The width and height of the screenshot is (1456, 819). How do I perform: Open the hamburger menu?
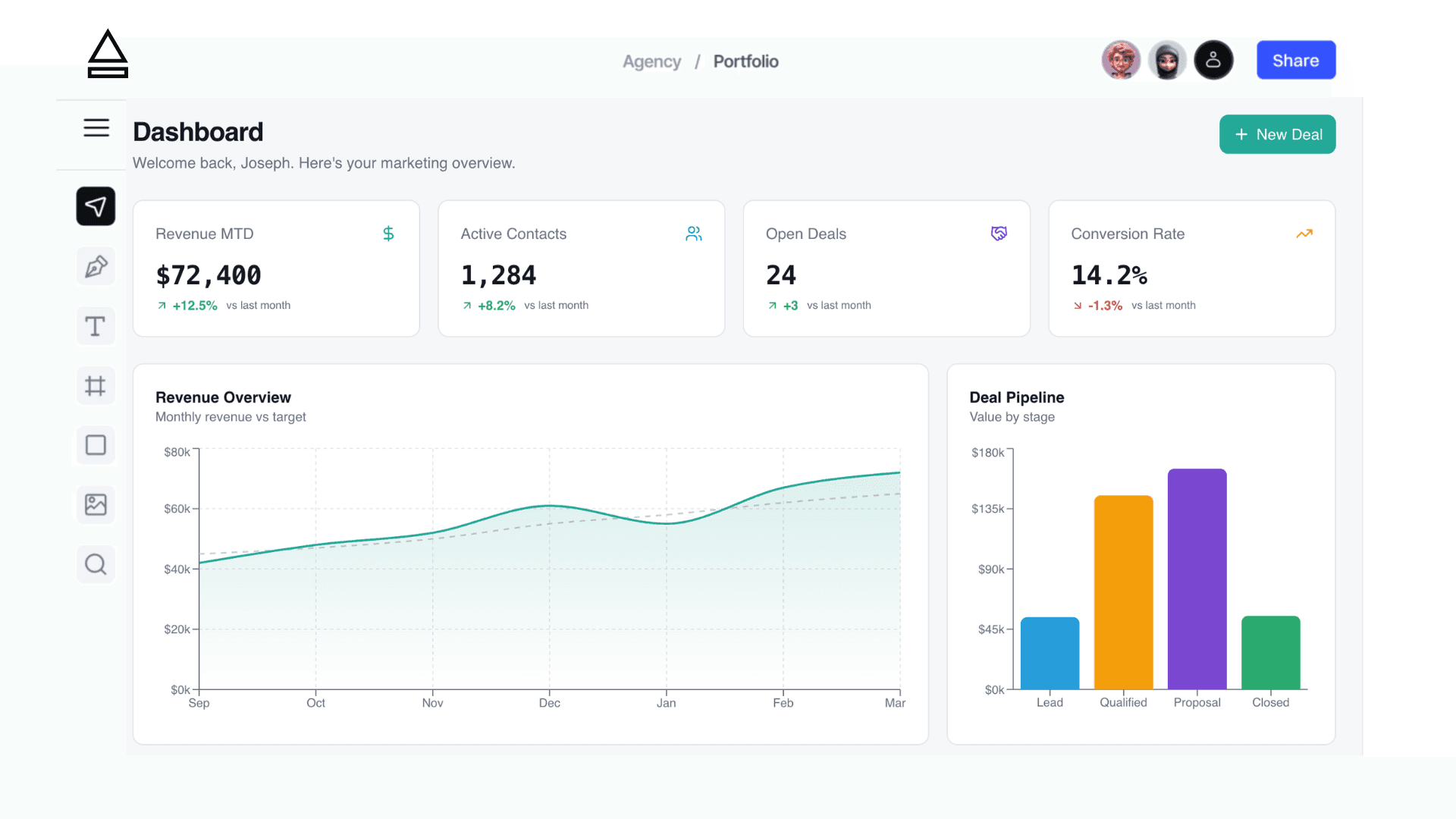coord(96,127)
